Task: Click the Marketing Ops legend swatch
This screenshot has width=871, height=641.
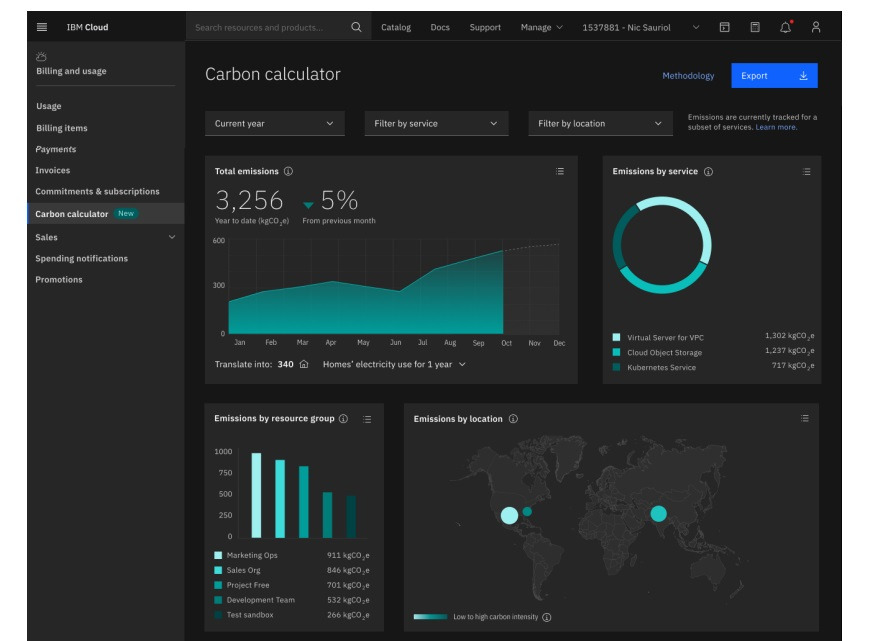Action: coord(218,555)
